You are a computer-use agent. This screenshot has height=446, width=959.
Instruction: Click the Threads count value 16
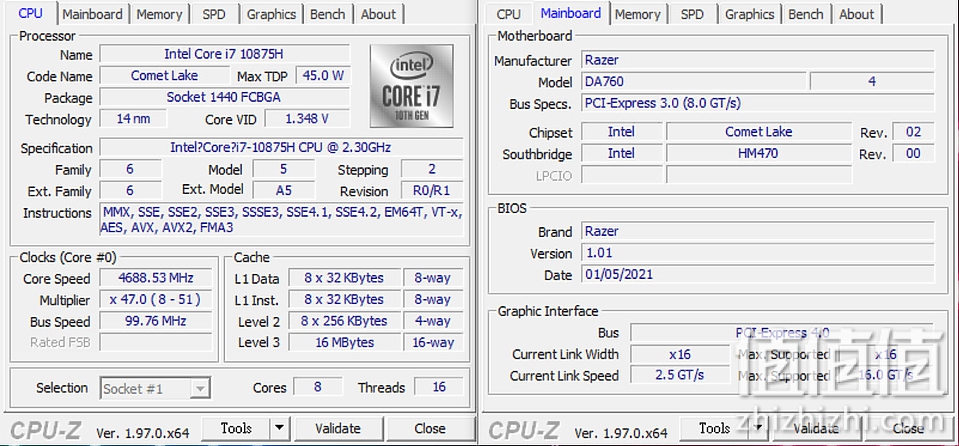(x=439, y=387)
